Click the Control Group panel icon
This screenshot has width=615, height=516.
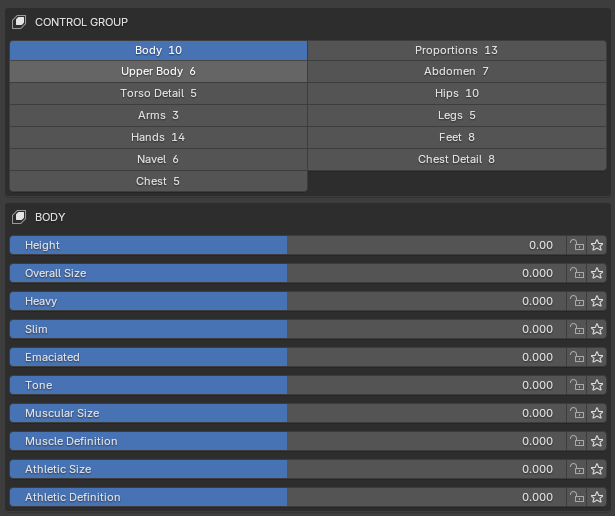click(x=19, y=22)
